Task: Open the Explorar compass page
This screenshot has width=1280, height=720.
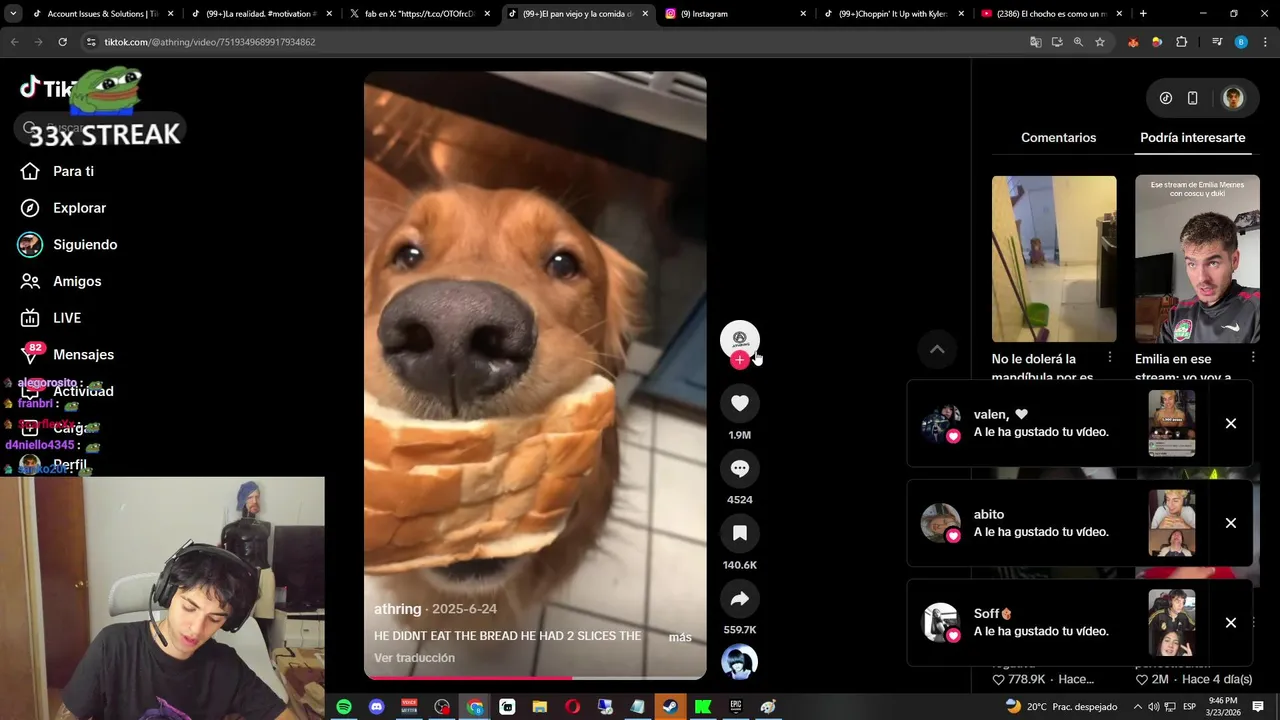Action: point(65,208)
